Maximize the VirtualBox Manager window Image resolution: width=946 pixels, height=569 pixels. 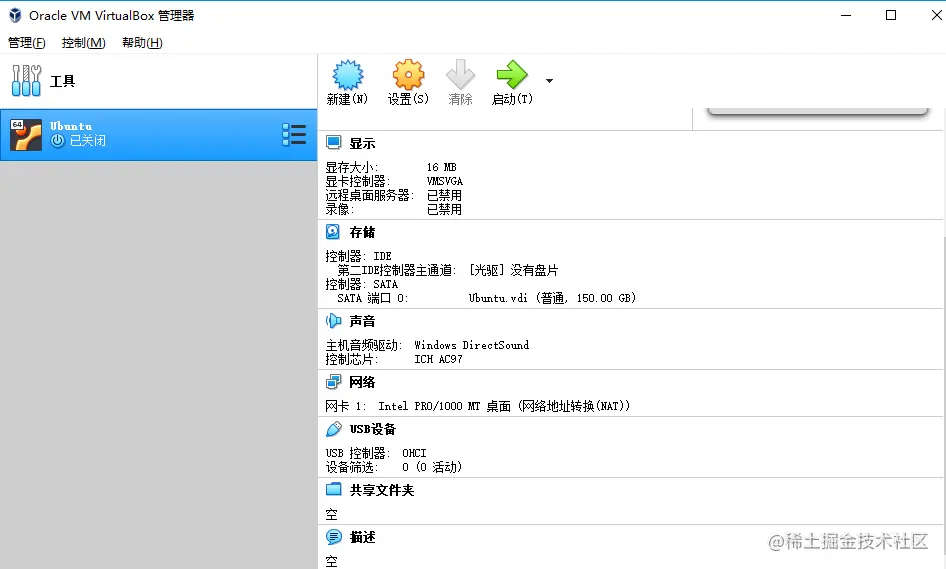tap(891, 15)
